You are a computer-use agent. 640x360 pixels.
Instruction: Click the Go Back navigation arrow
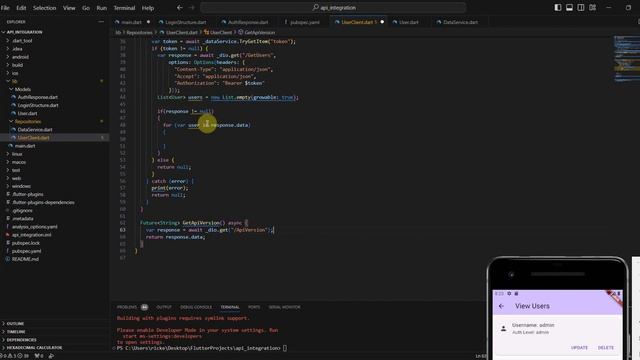coord(180,7)
